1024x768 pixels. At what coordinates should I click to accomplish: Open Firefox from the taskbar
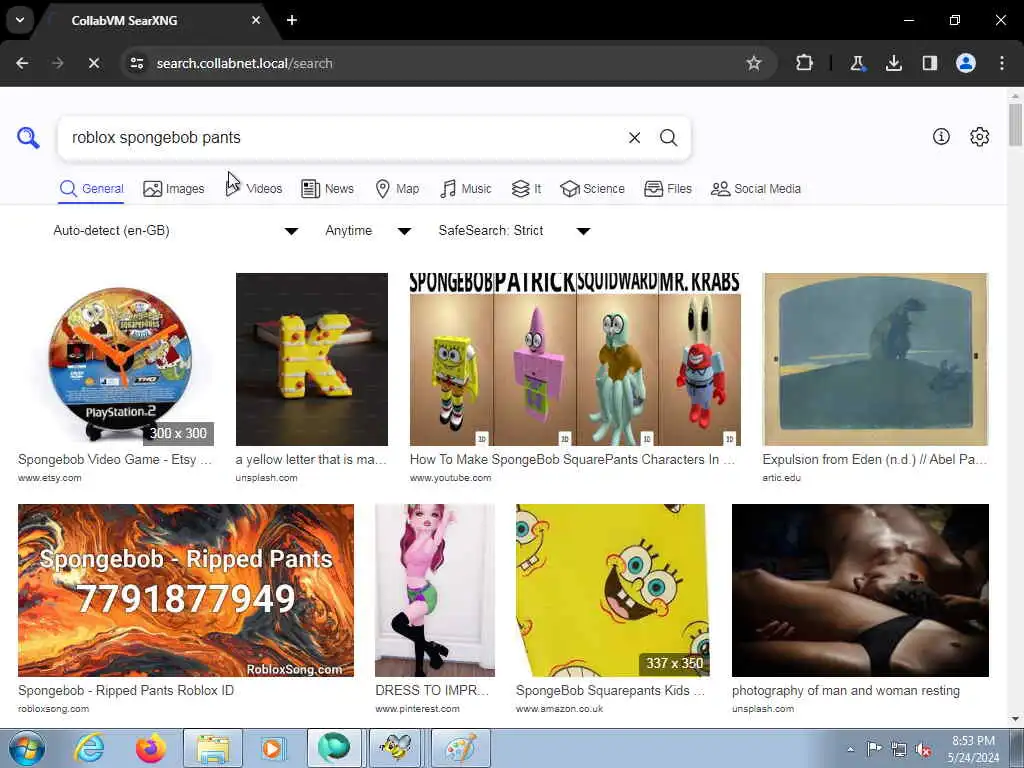150,748
